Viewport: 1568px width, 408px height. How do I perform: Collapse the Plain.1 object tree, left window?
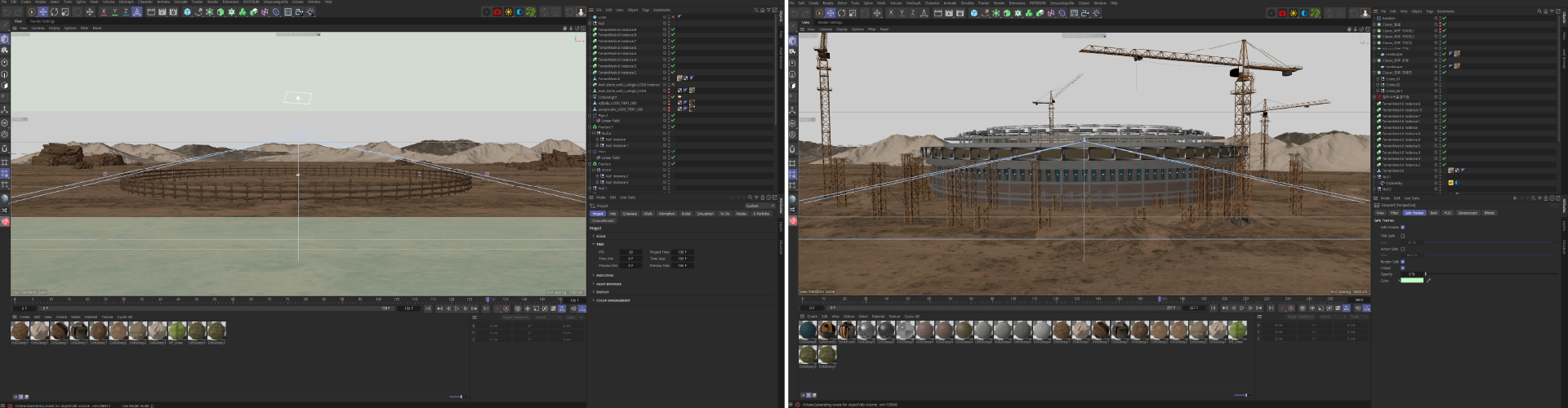(590, 115)
